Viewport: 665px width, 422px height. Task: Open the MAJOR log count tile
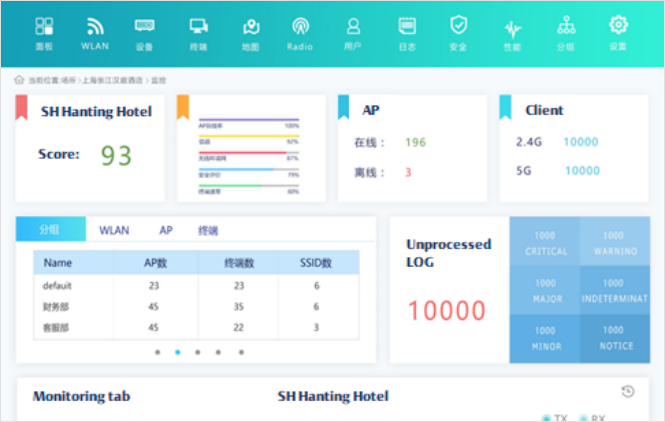pyautogui.click(x=545, y=290)
